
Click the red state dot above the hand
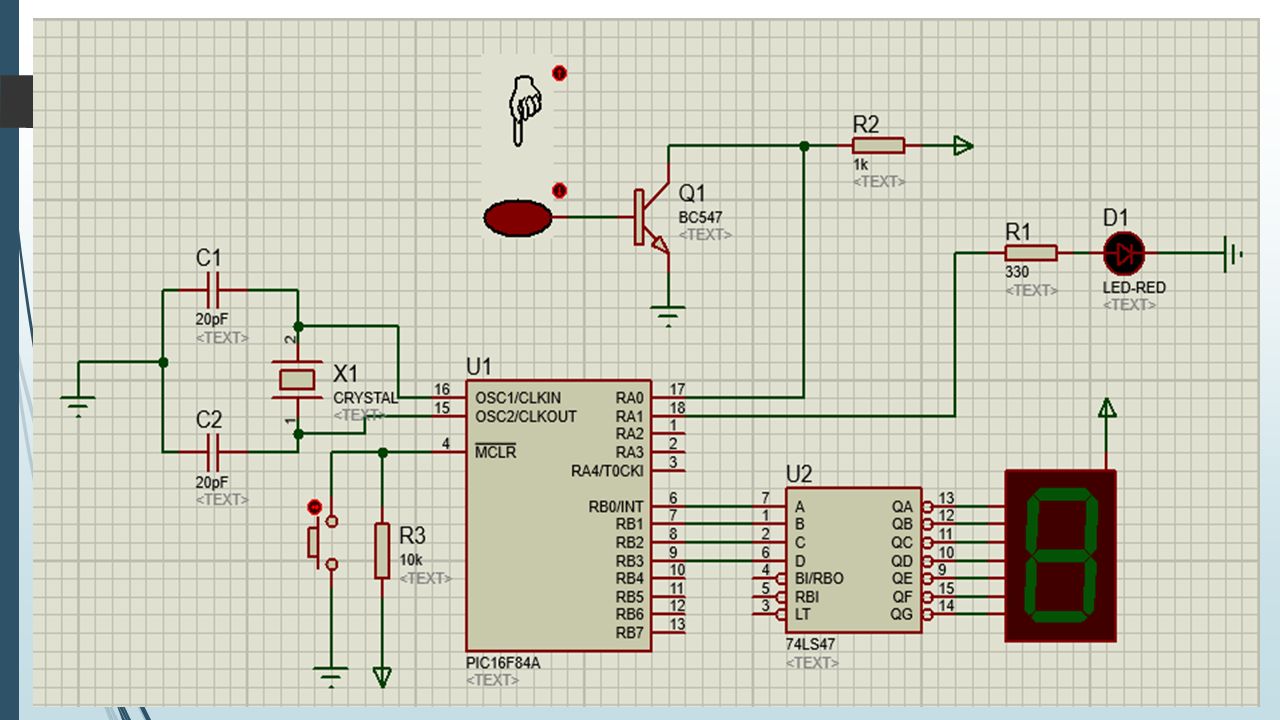coord(559,73)
